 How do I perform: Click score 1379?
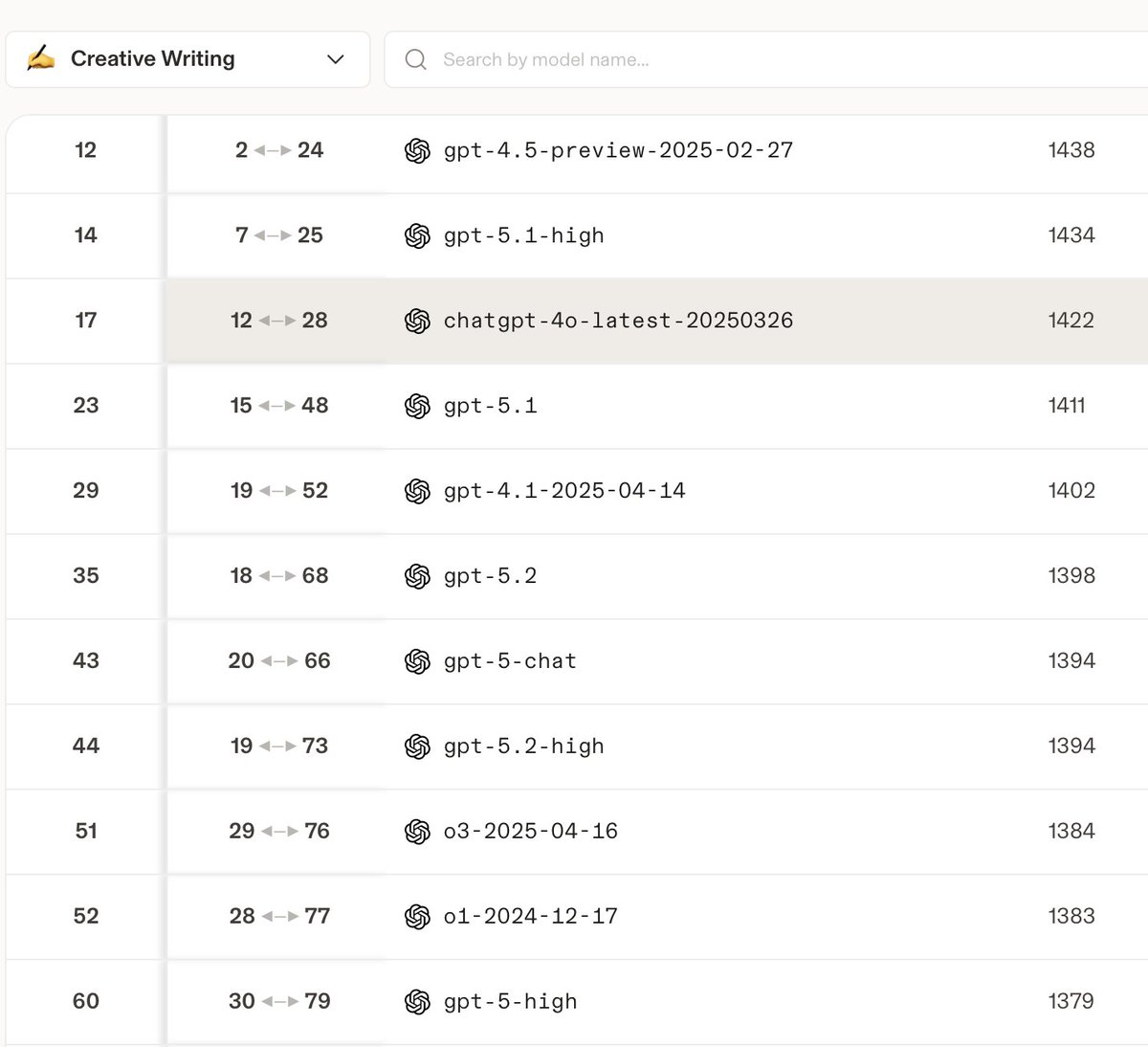click(x=1071, y=1002)
